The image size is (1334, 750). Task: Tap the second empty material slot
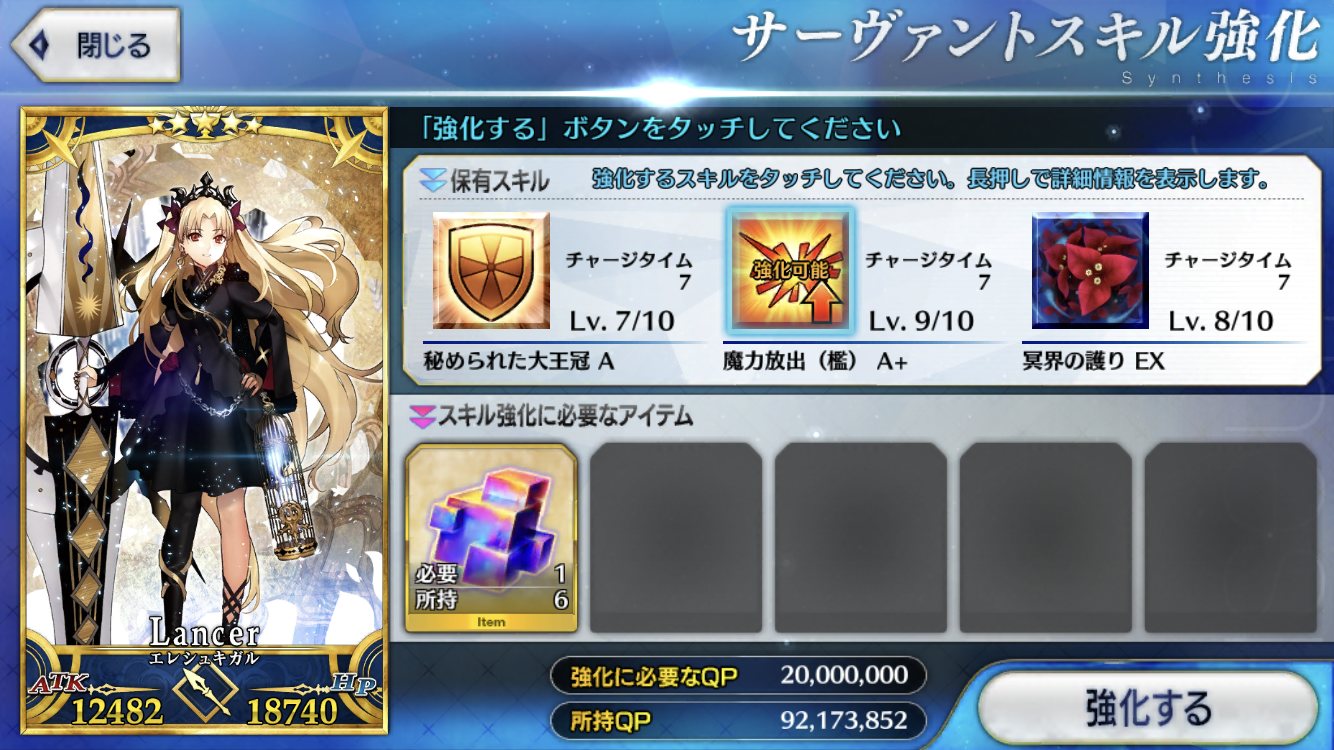(676, 538)
